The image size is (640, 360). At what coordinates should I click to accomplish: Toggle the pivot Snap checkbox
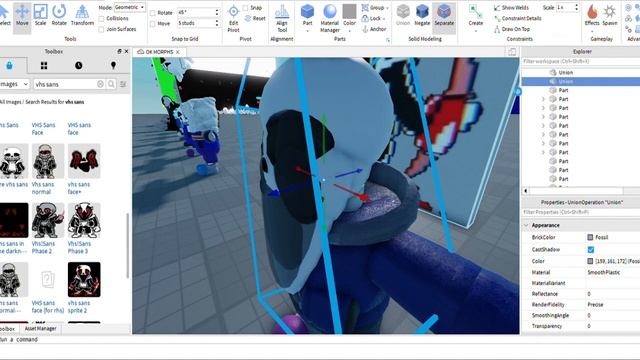click(245, 8)
